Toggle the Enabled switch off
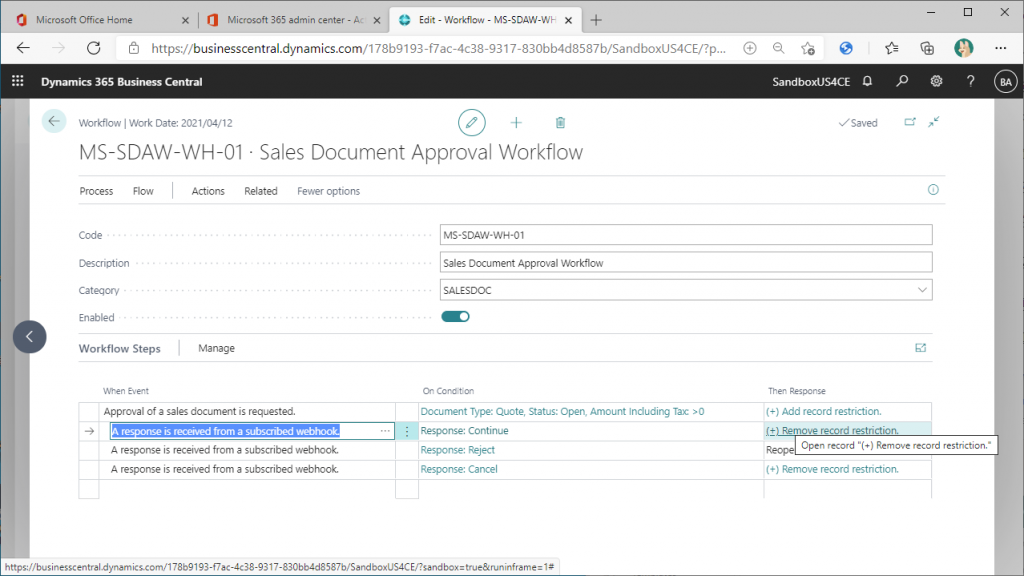This screenshot has width=1024, height=576. (455, 317)
